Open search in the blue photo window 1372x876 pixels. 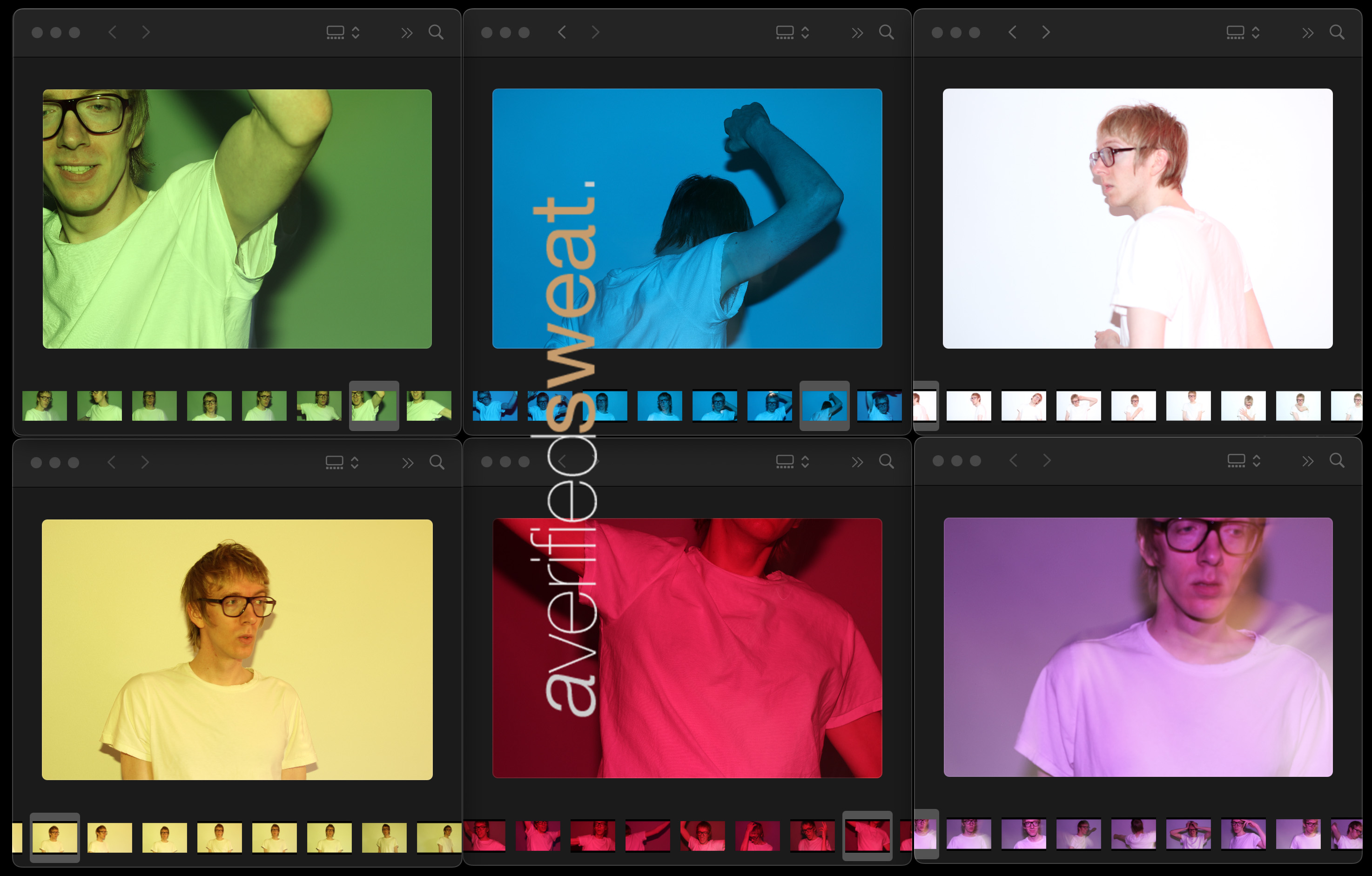pos(886,33)
